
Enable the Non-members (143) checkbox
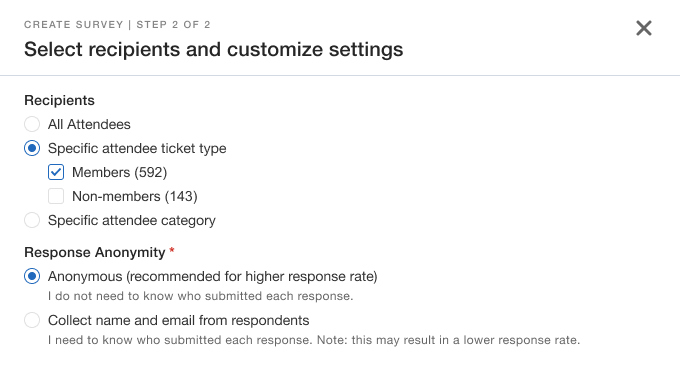56,196
